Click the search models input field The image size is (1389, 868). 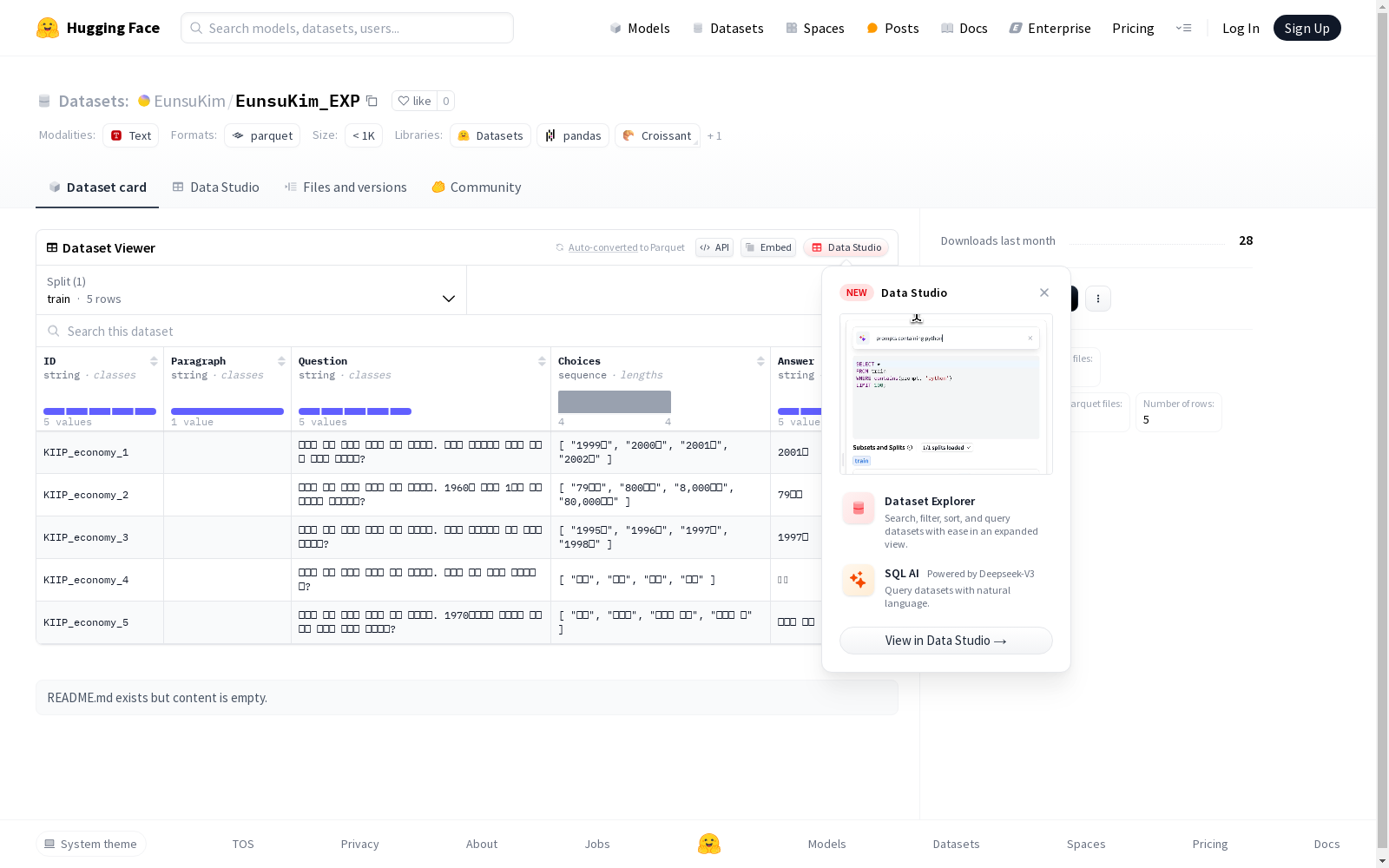[347, 28]
